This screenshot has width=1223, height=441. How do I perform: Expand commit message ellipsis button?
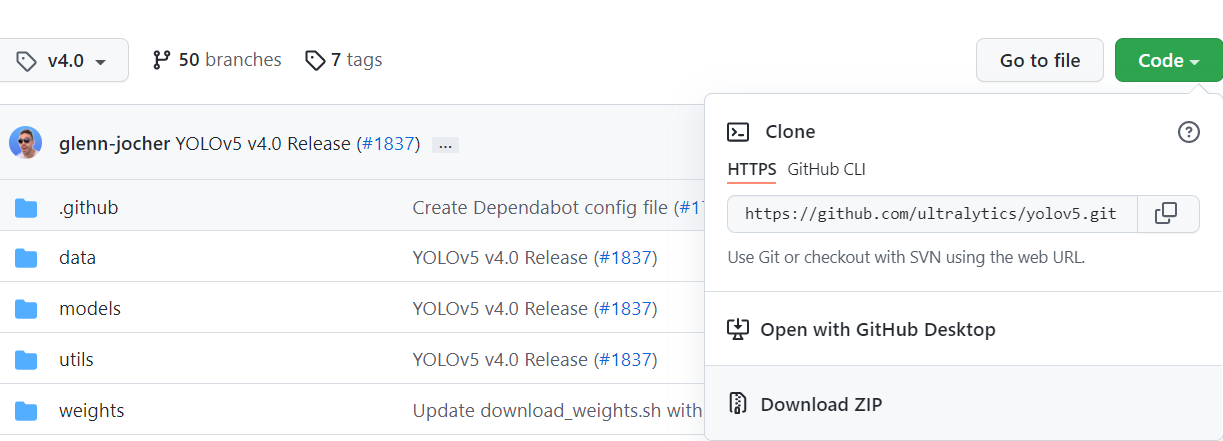445,145
